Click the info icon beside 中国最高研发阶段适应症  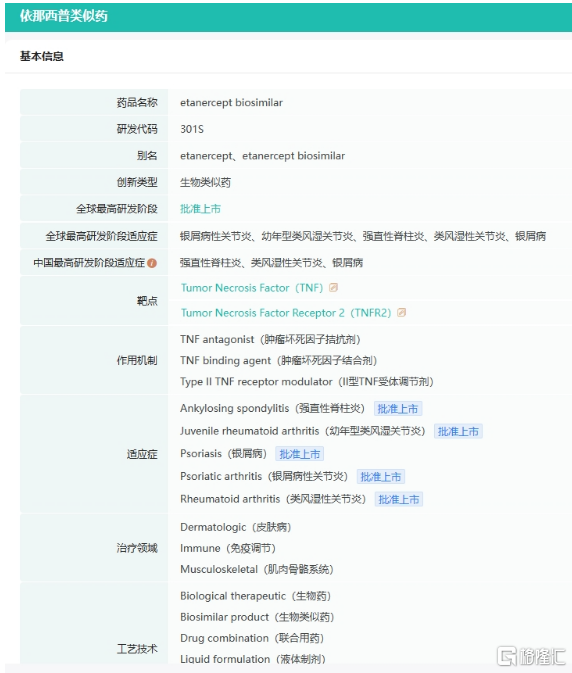(152, 263)
